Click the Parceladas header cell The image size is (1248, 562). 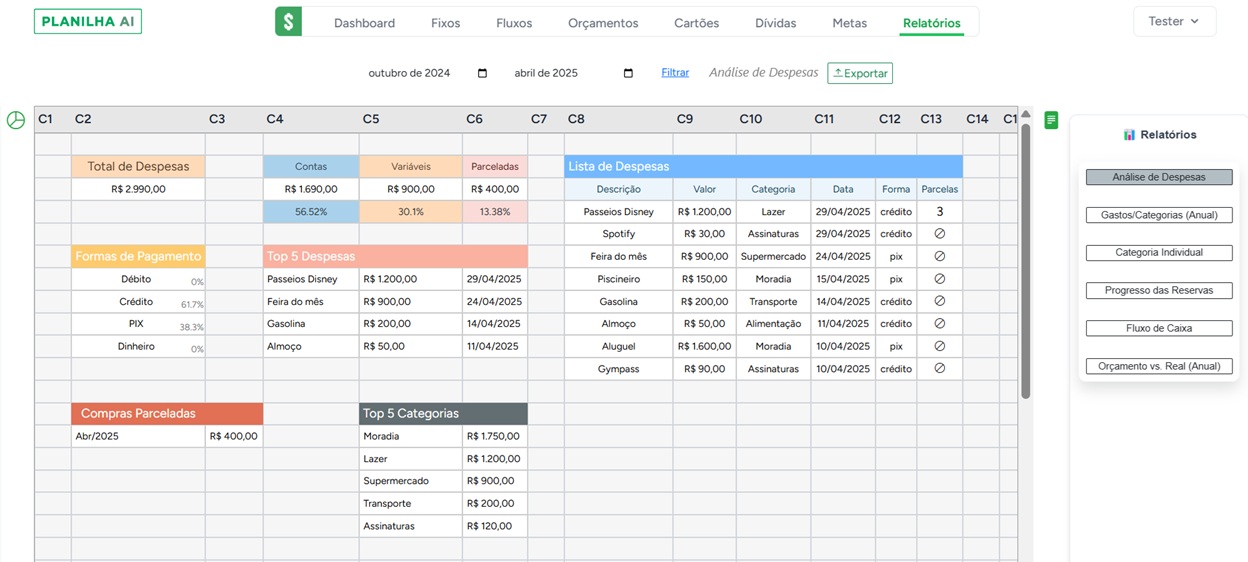[x=495, y=167]
